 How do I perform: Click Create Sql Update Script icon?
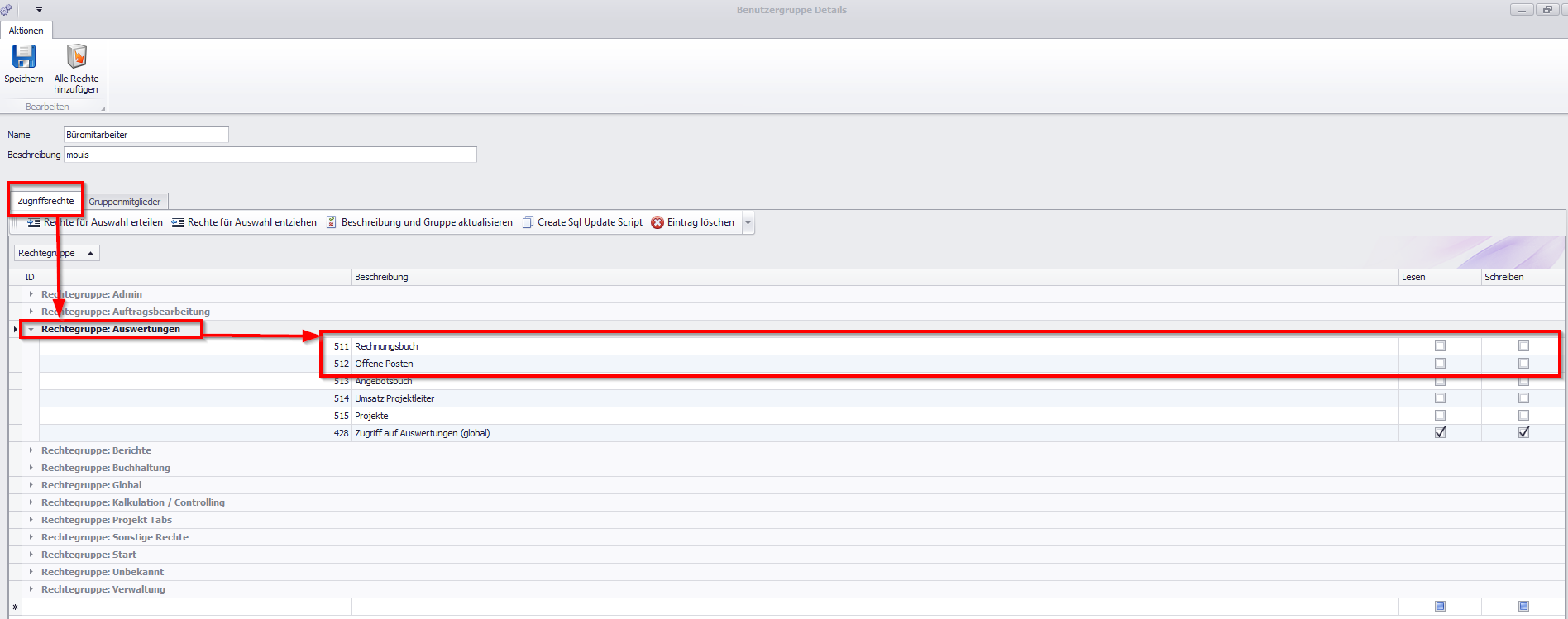click(x=528, y=222)
